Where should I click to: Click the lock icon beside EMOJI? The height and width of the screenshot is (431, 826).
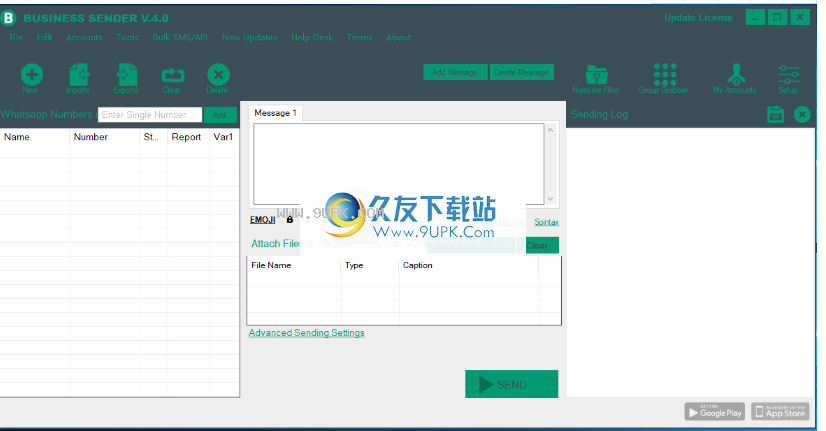tap(290, 219)
